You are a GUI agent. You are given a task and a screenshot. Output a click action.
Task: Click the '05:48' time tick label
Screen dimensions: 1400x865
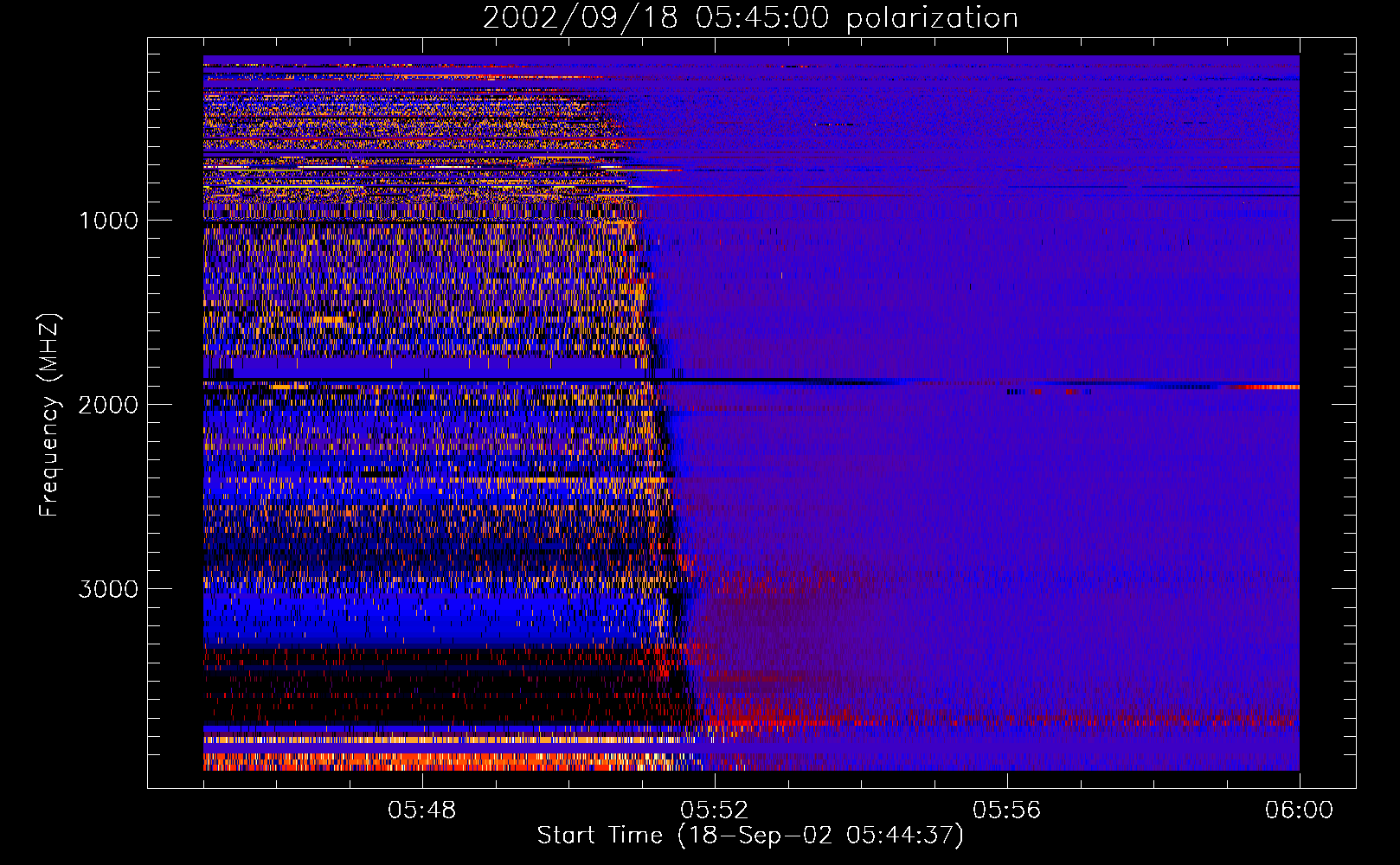(x=422, y=811)
